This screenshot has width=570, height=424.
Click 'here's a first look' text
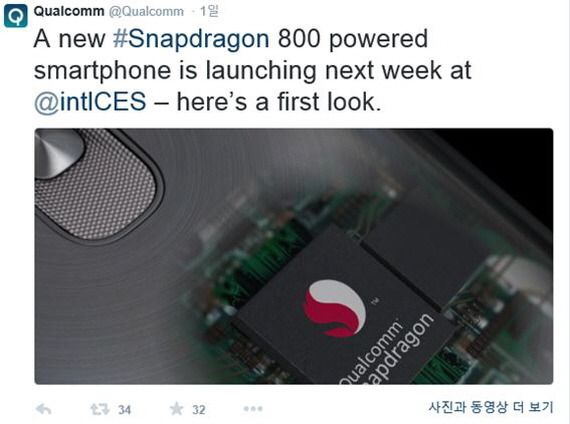278,102
